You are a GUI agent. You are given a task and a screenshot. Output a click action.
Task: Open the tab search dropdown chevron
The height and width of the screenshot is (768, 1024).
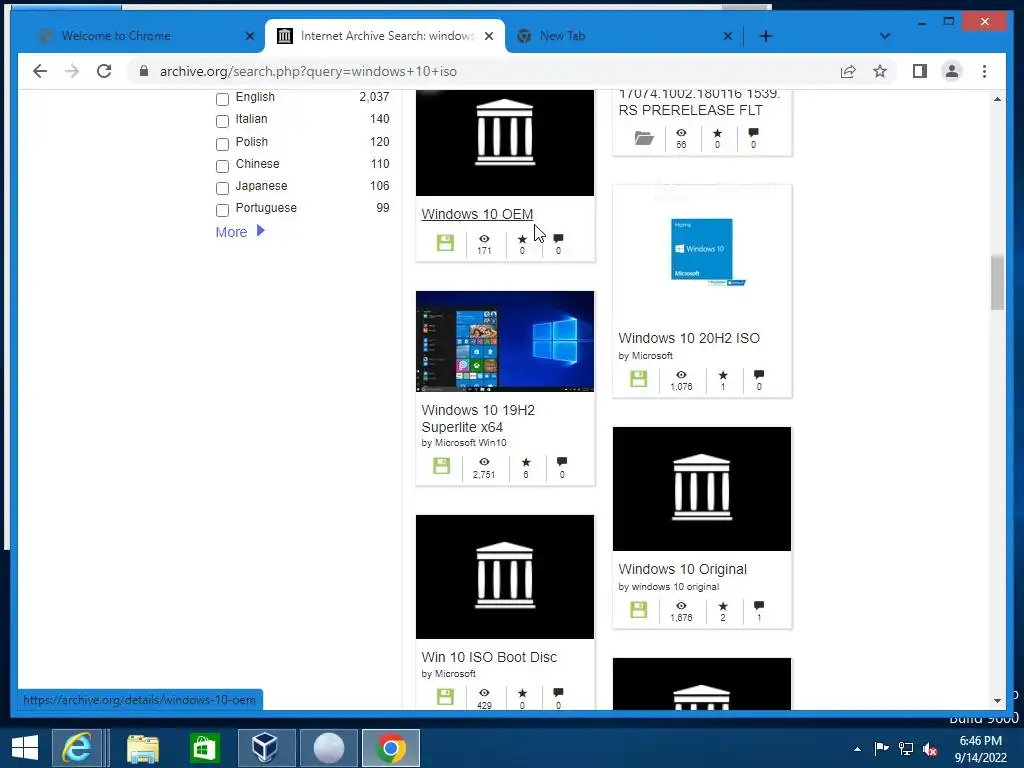point(885,36)
